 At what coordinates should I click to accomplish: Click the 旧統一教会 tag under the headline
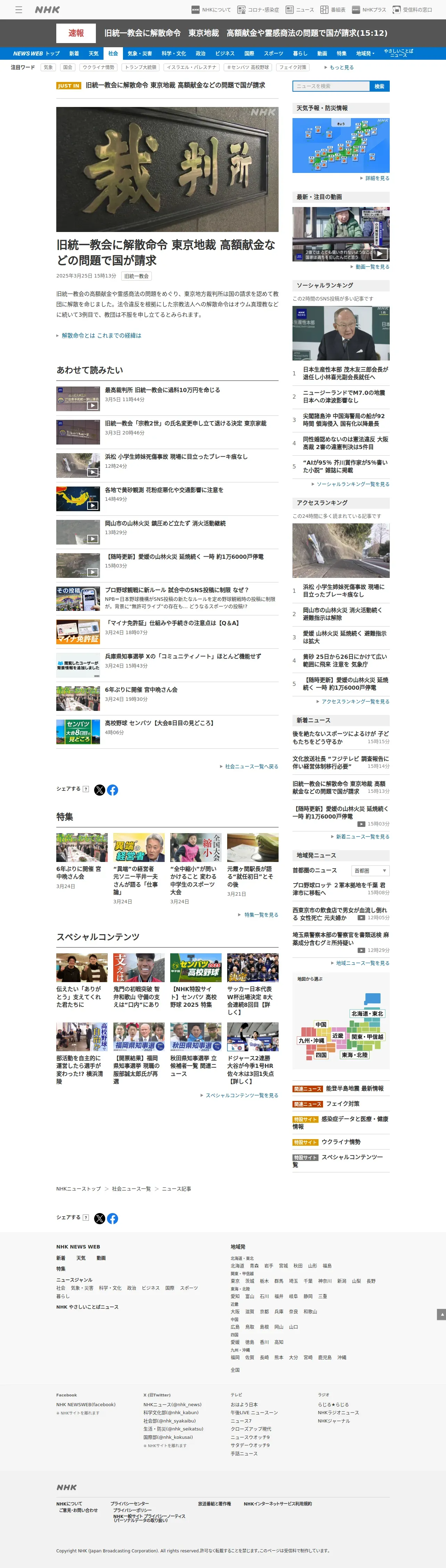click(x=137, y=276)
